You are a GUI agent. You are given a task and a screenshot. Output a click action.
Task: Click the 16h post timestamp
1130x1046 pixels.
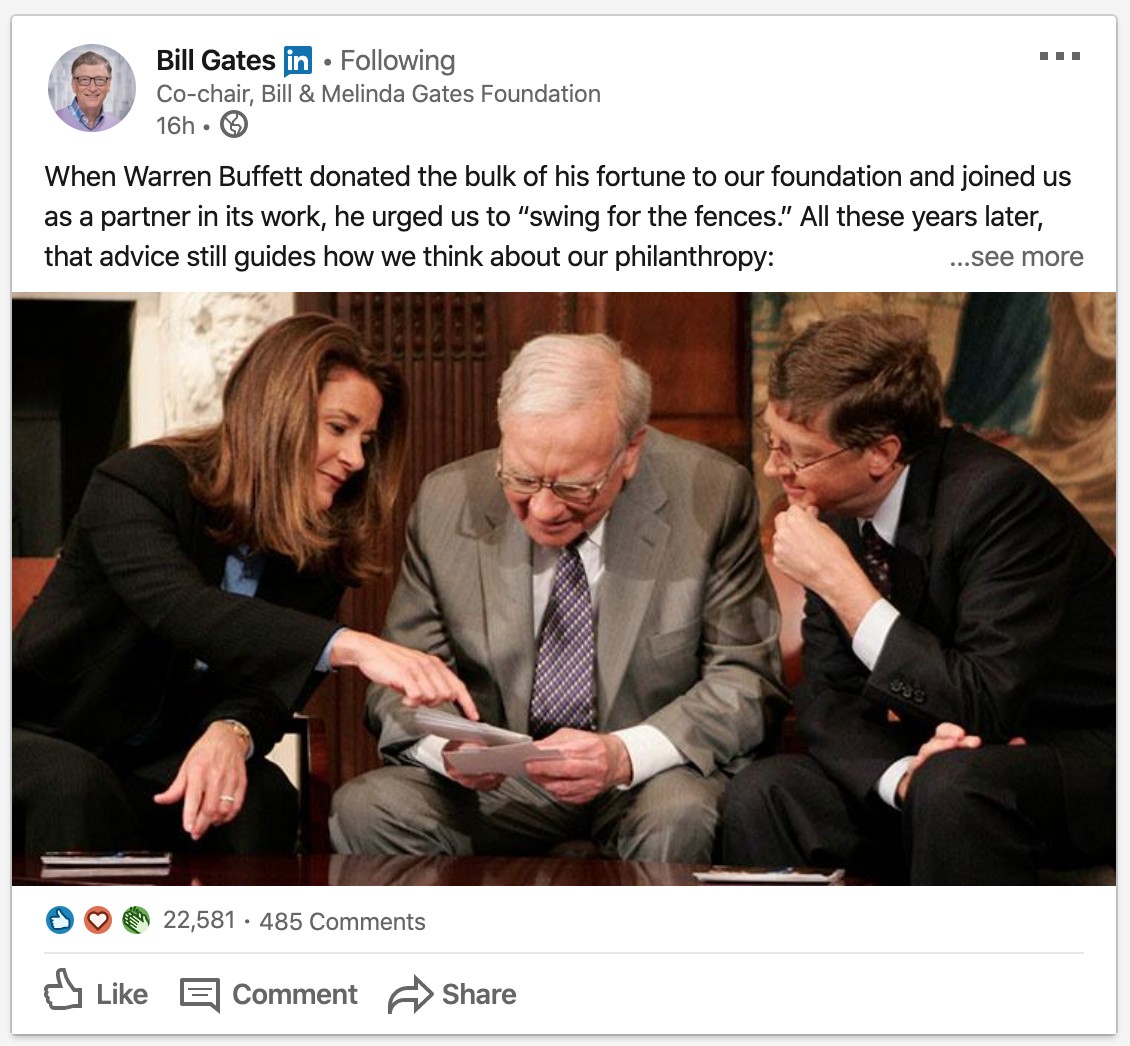pyautogui.click(x=175, y=125)
